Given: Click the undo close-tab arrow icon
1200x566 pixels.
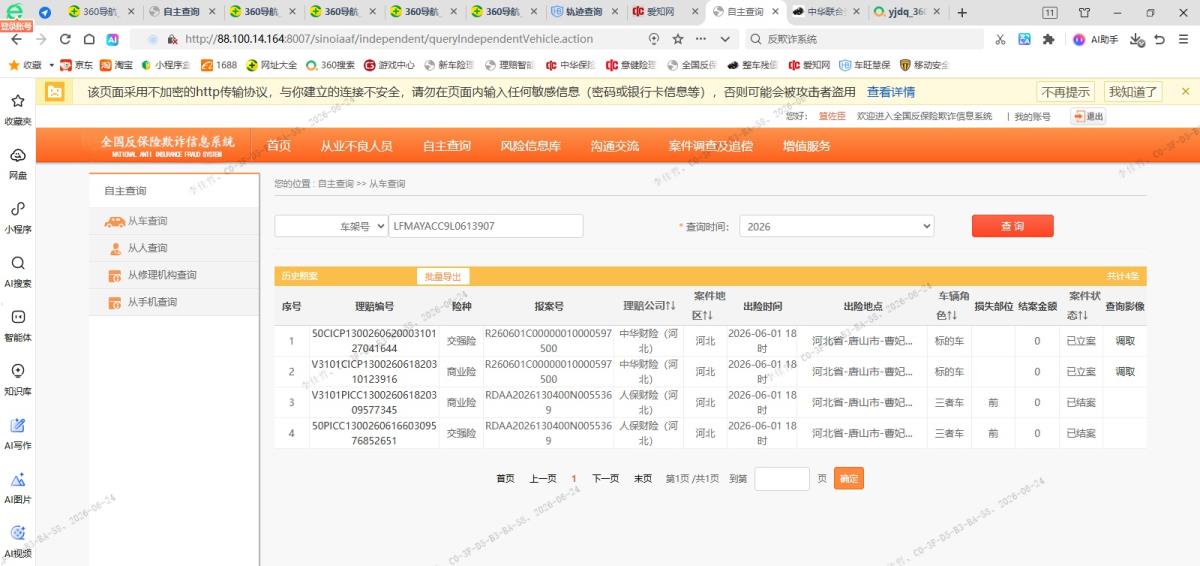Looking at the screenshot, I should tap(1159, 39).
